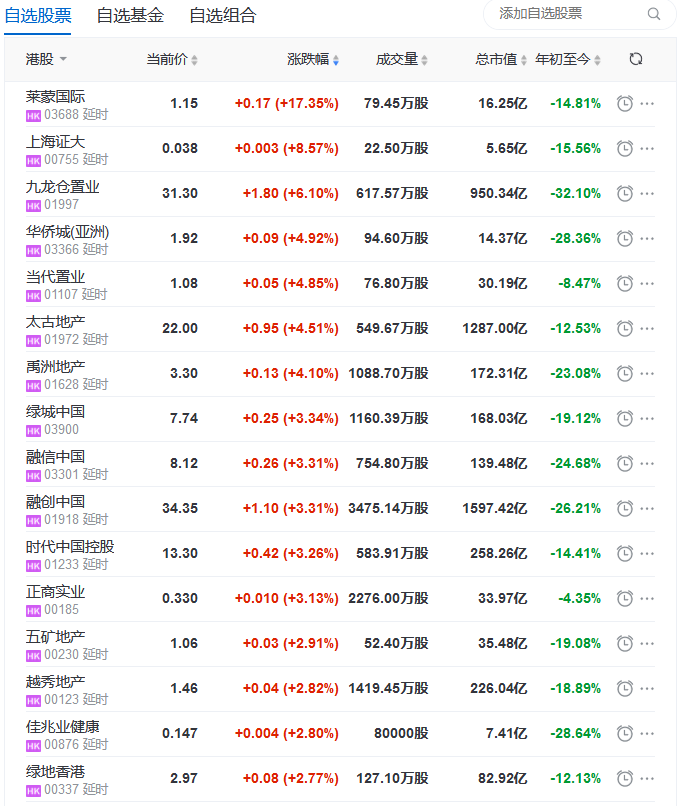The width and height of the screenshot is (686, 806).
Task: Open 绿地香港 stock page
Action: click(55, 772)
